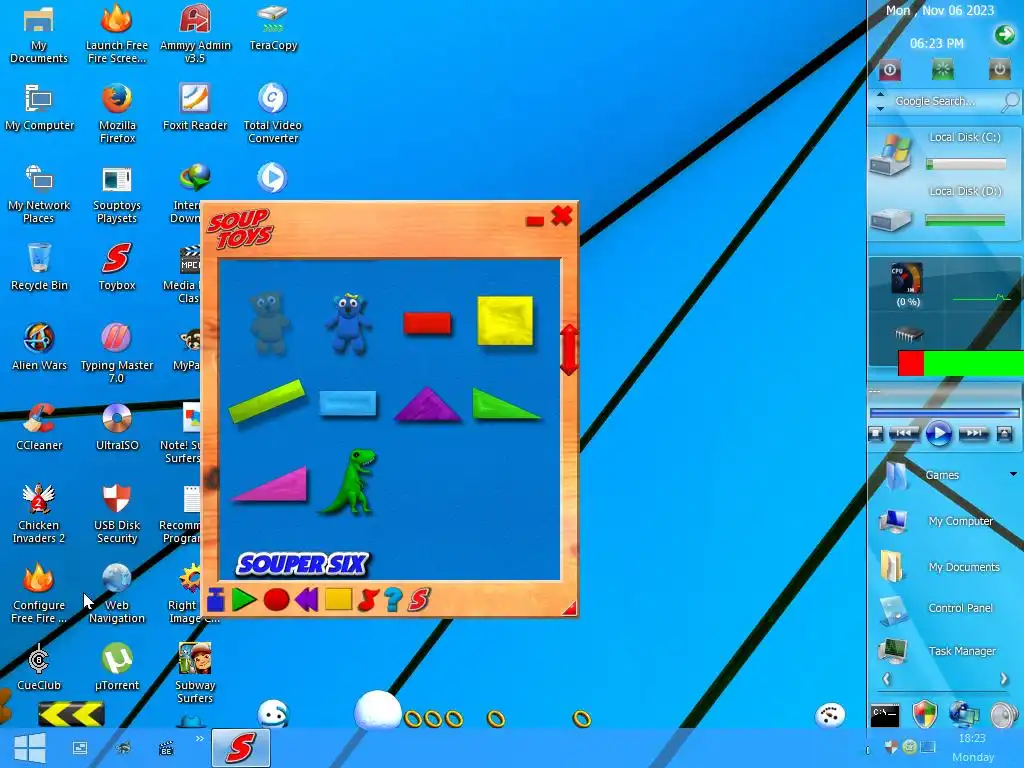Select the green right-triangle wedge
The width and height of the screenshot is (1024, 768).
[x=505, y=404]
